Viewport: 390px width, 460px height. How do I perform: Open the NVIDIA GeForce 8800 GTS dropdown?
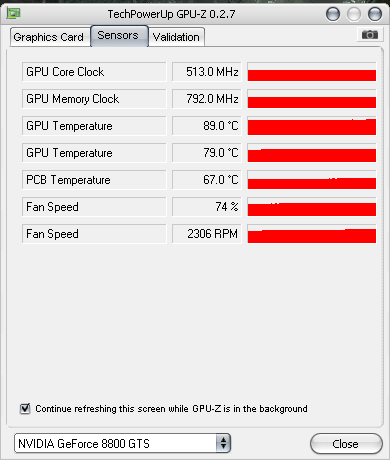(122, 443)
